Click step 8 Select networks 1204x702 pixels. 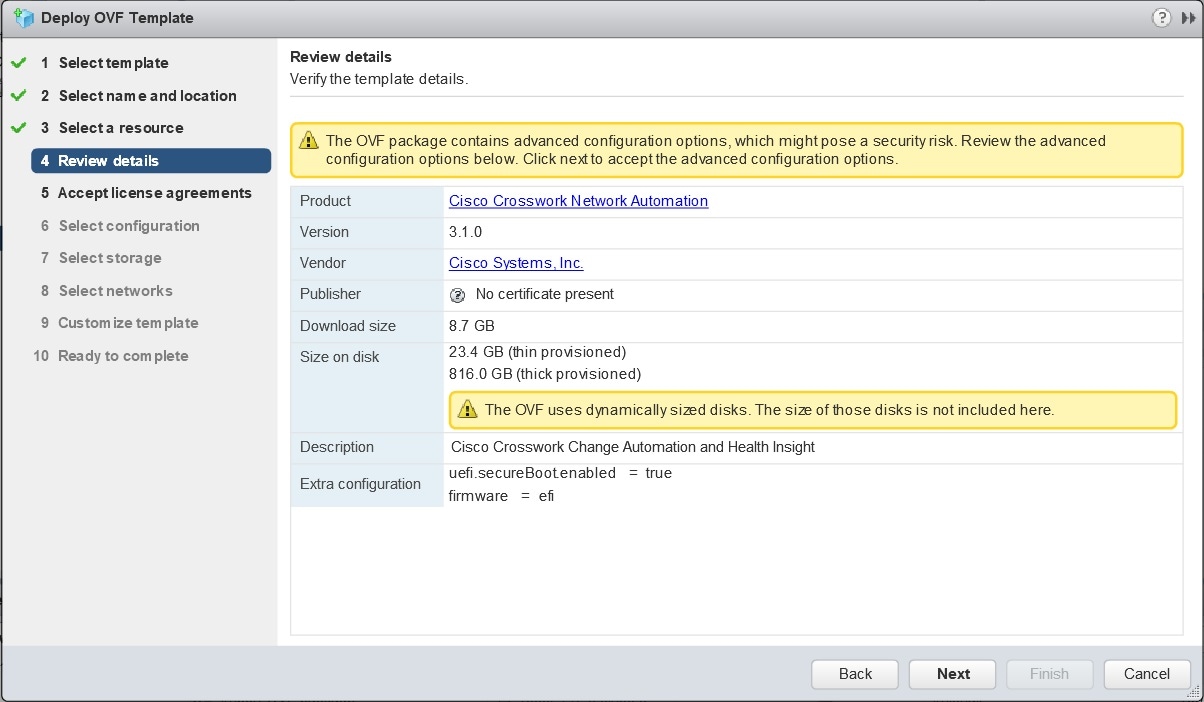click(x=106, y=291)
